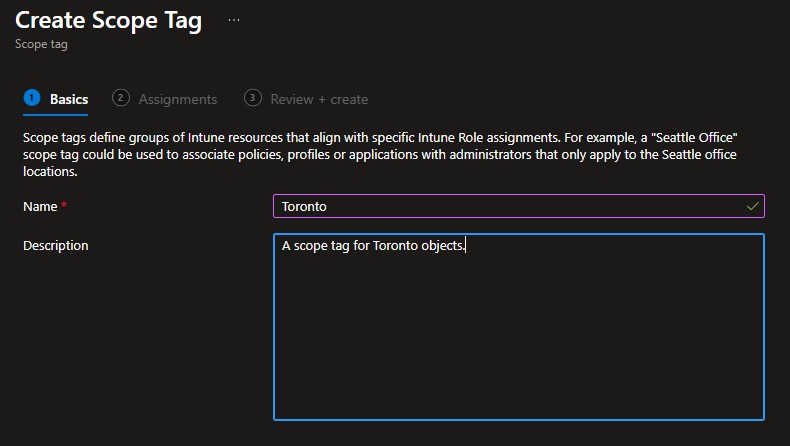Click inside the Name input containing Toronto
The image size is (790, 446).
tap(500, 206)
